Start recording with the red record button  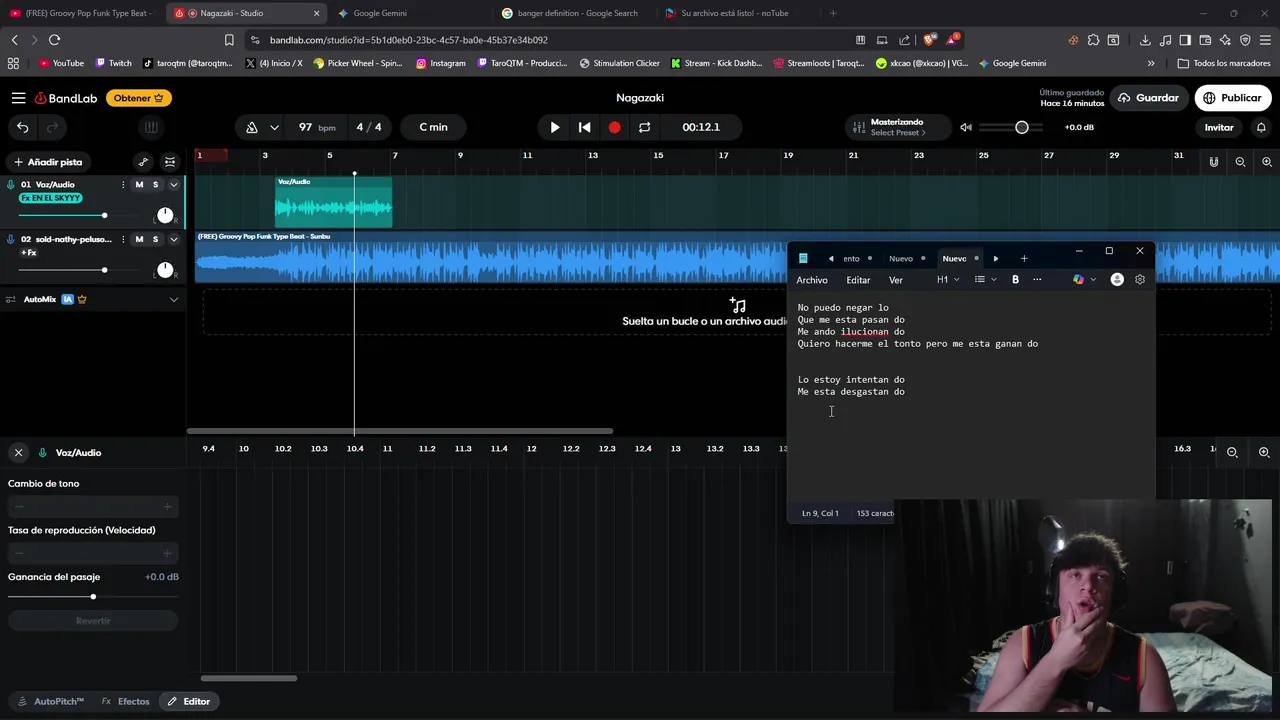click(614, 127)
